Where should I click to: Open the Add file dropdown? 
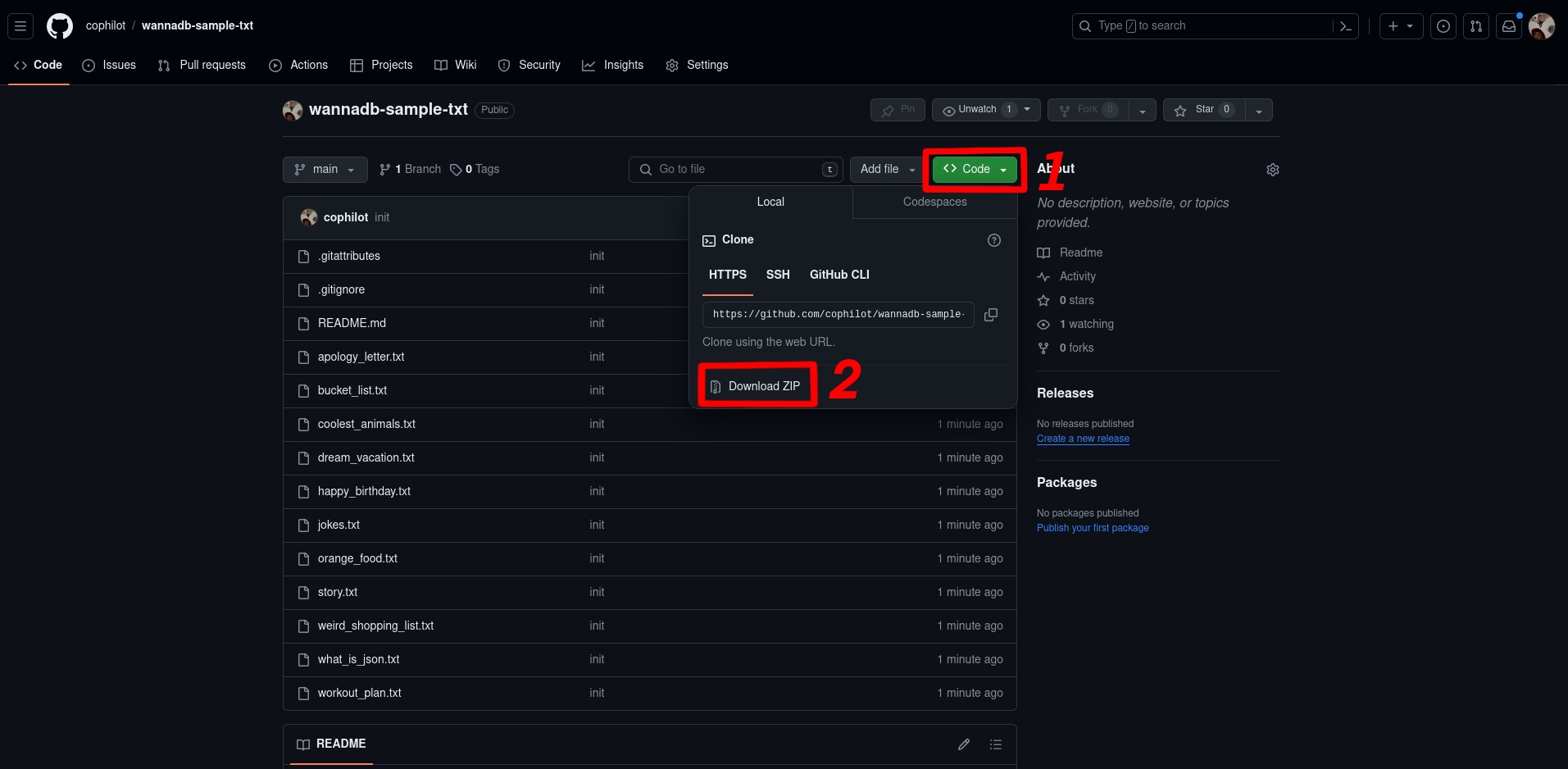pyautogui.click(x=888, y=170)
